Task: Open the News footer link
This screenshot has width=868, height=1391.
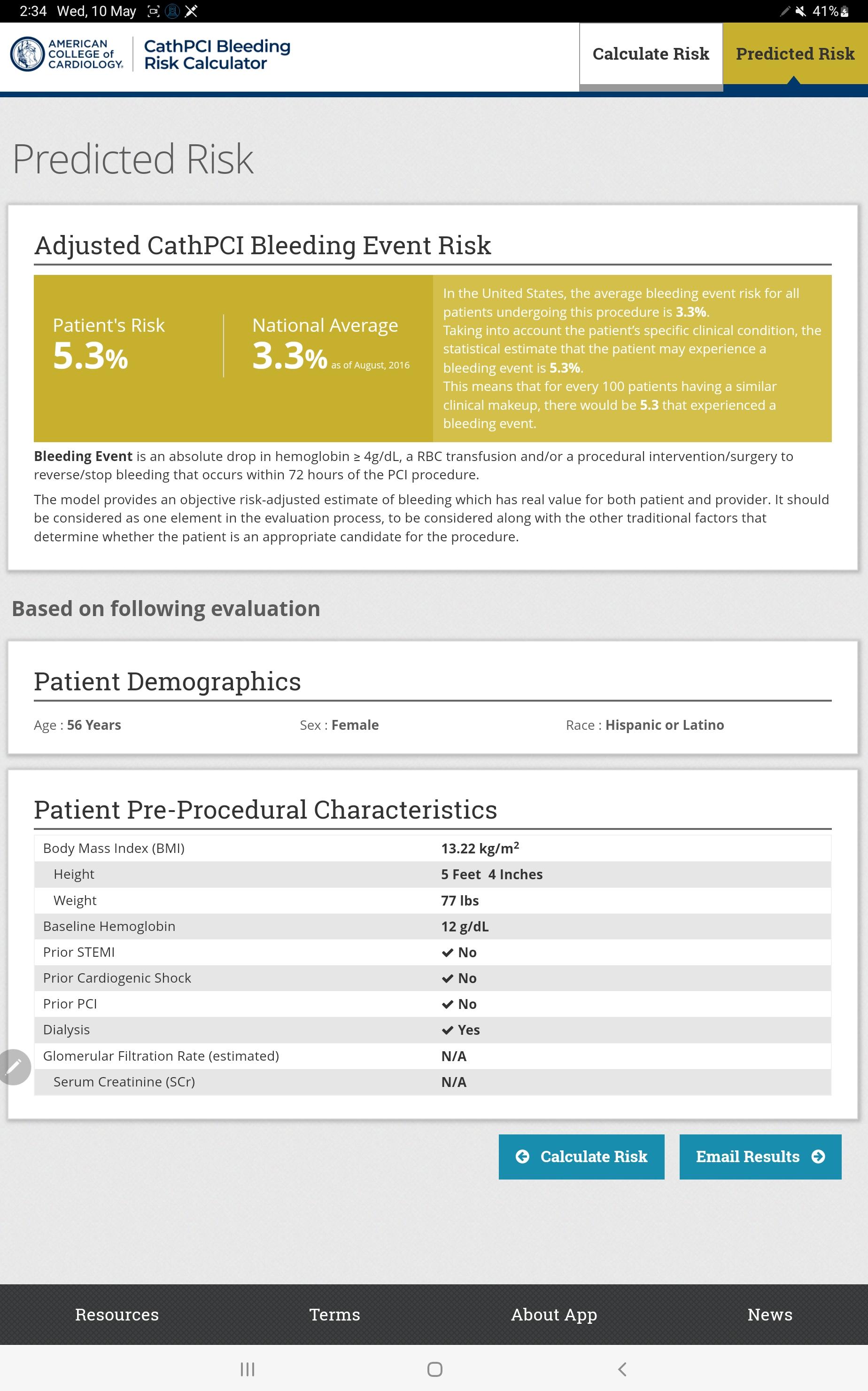Action: pyautogui.click(x=770, y=1314)
